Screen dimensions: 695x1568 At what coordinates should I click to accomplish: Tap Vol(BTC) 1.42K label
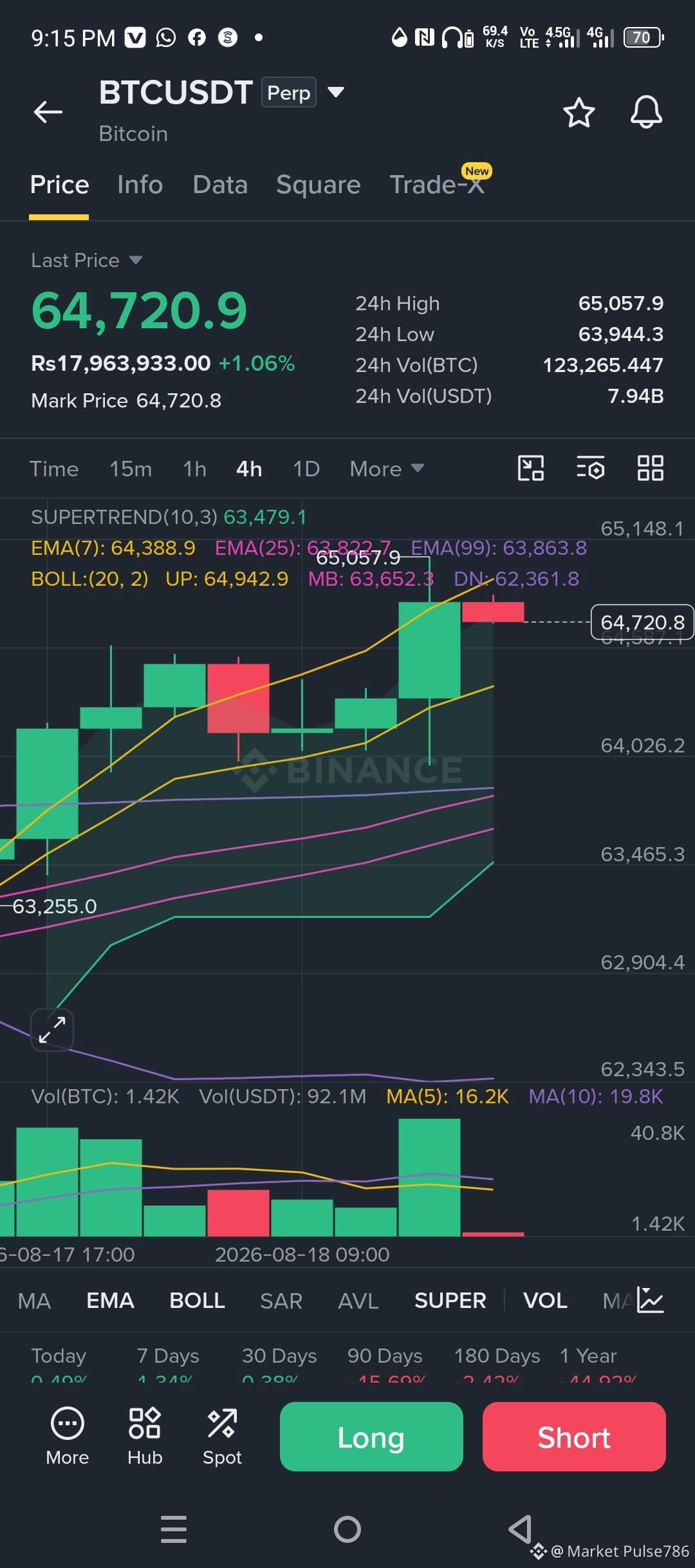105,1096
